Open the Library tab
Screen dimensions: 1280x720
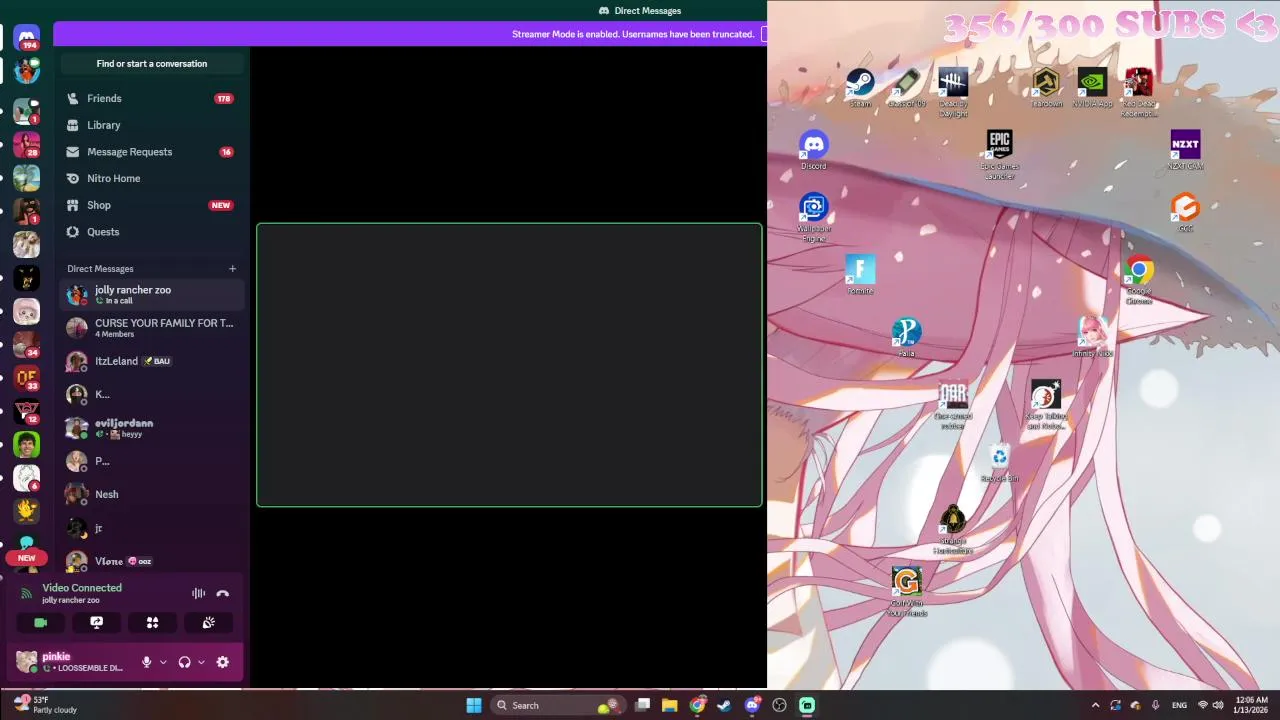pos(152,125)
